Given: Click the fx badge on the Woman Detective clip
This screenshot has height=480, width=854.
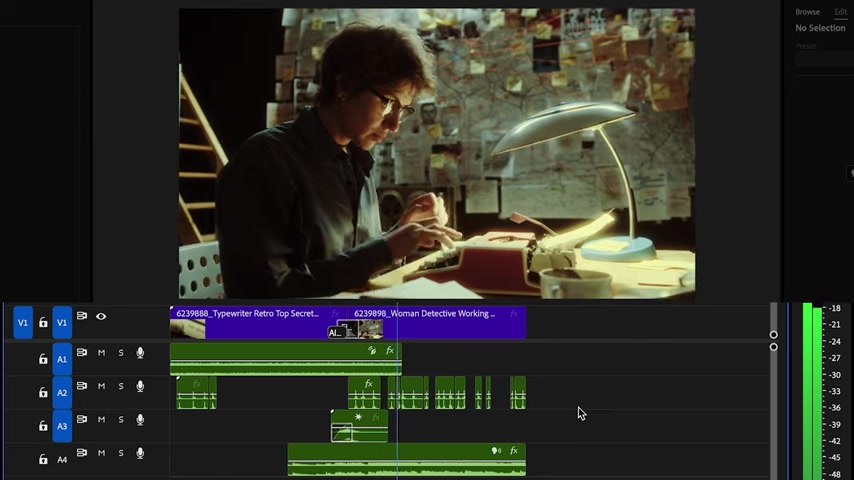Looking at the screenshot, I should (x=514, y=313).
